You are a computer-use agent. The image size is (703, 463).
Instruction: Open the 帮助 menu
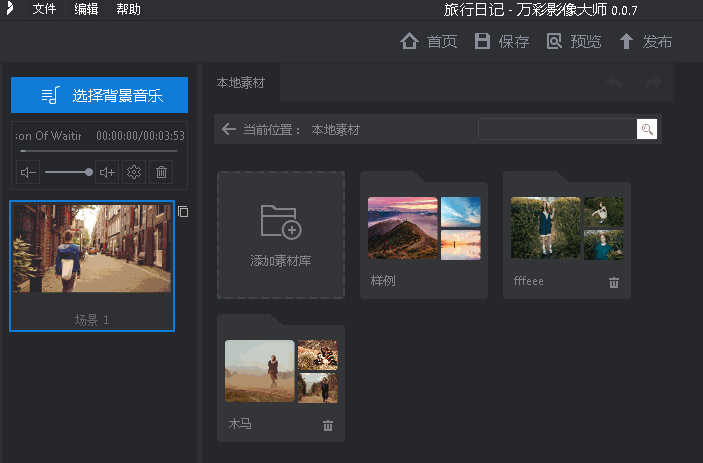click(x=128, y=10)
